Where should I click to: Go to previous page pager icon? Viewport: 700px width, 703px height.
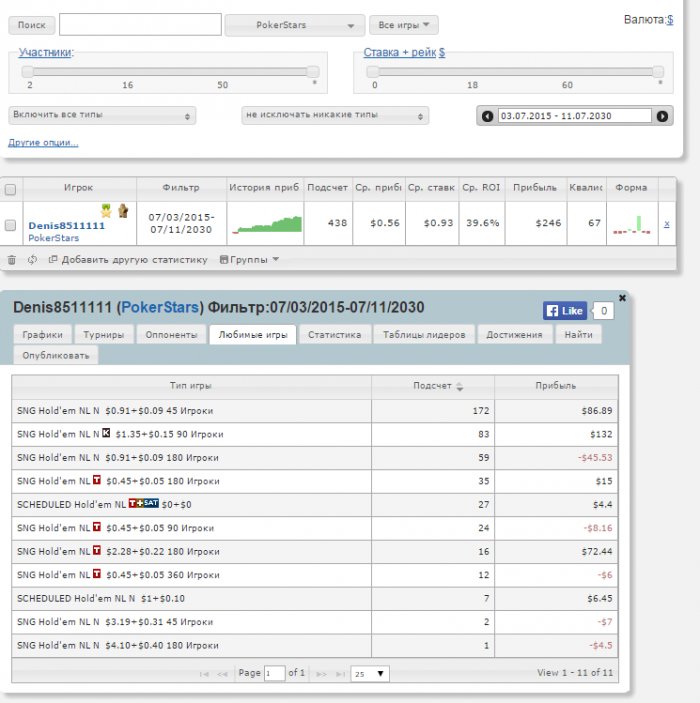(x=222, y=674)
